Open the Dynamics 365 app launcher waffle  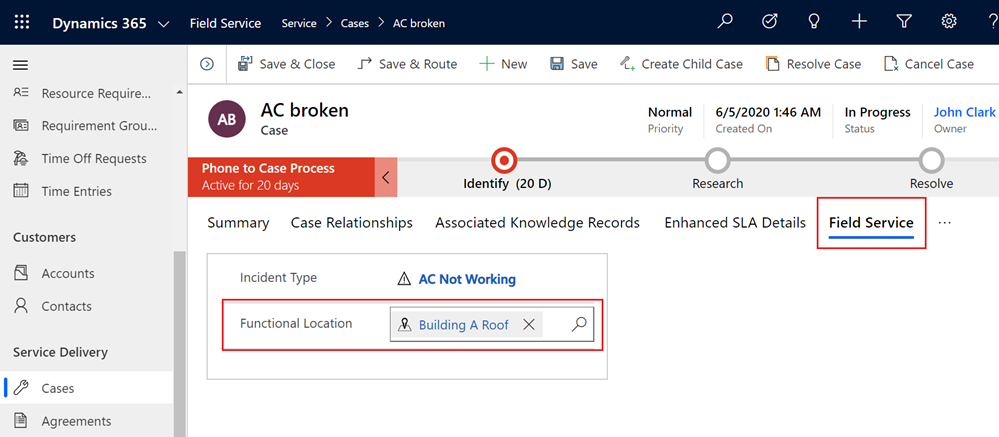tap(22, 23)
